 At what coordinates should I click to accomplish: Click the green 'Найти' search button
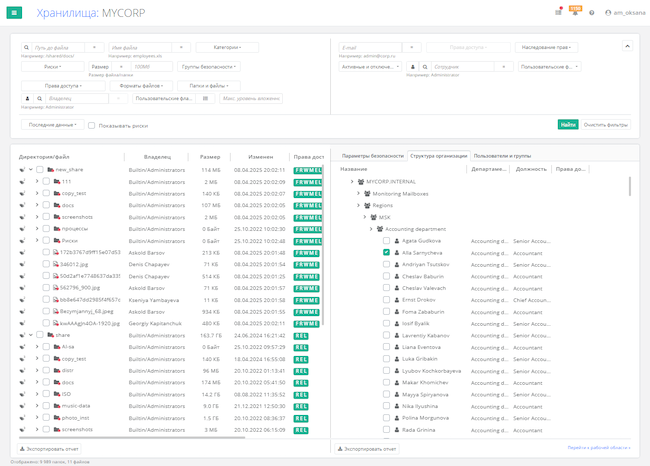click(567, 125)
